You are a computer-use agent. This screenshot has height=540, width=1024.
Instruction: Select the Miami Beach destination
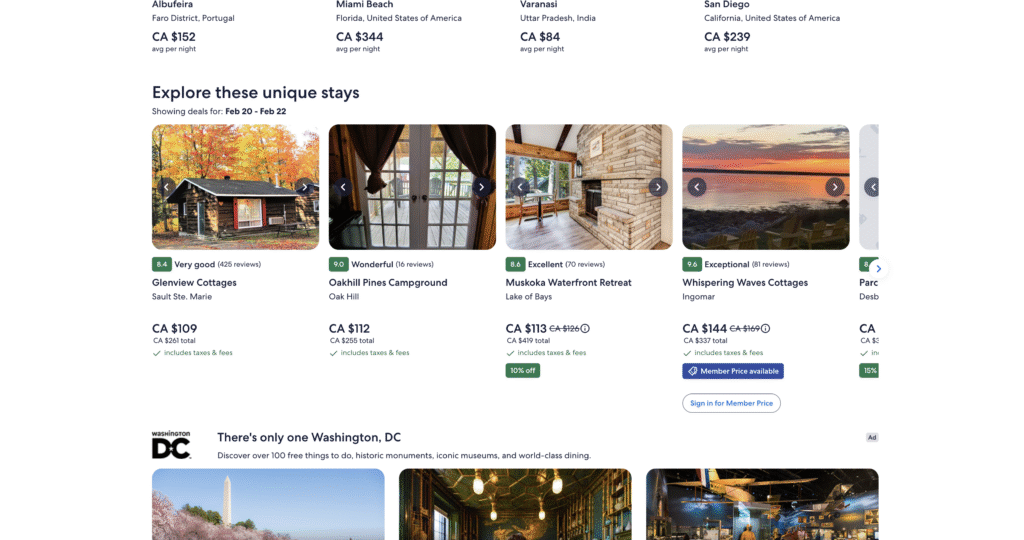[364, 5]
